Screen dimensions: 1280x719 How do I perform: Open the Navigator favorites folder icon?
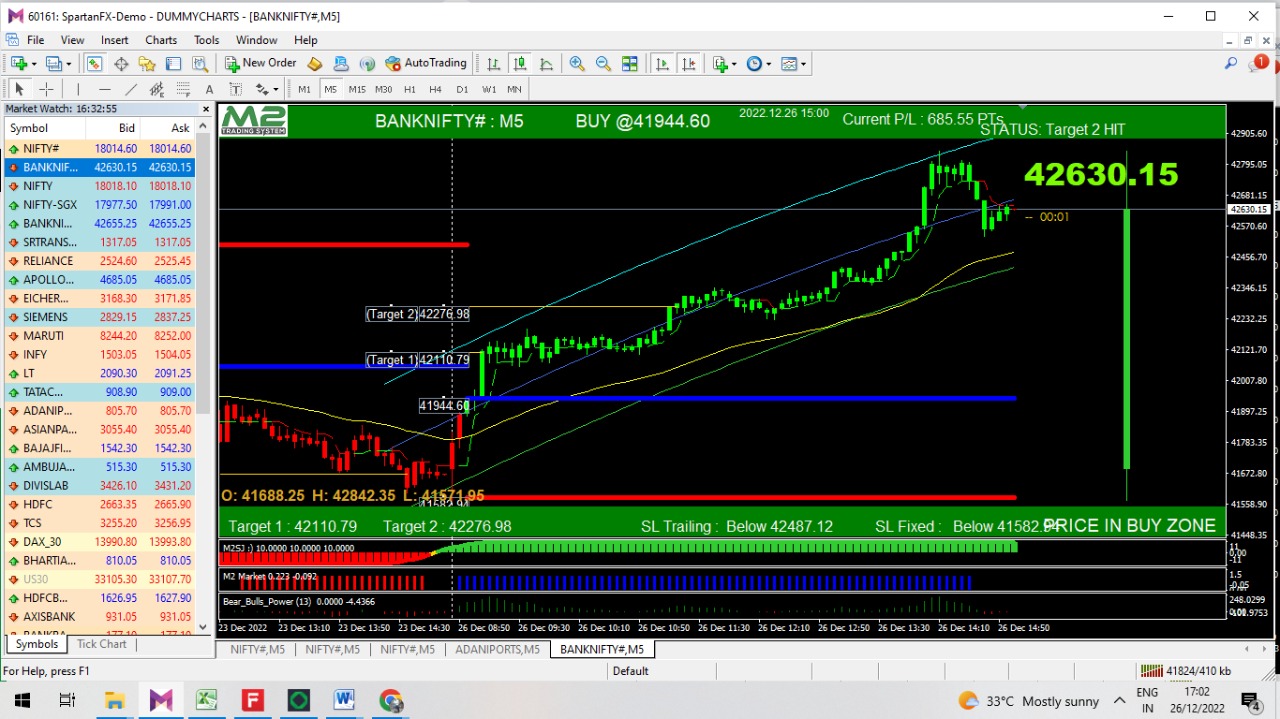pos(147,64)
